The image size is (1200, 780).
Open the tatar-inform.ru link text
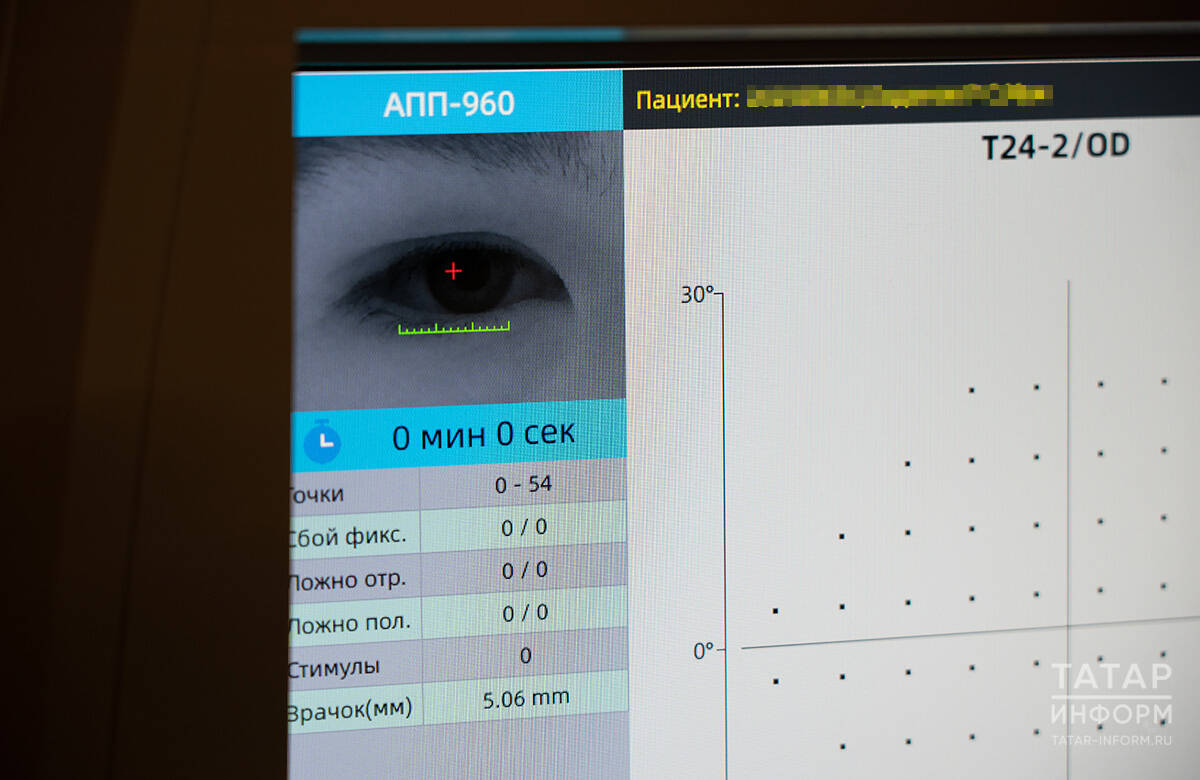coord(1110,741)
